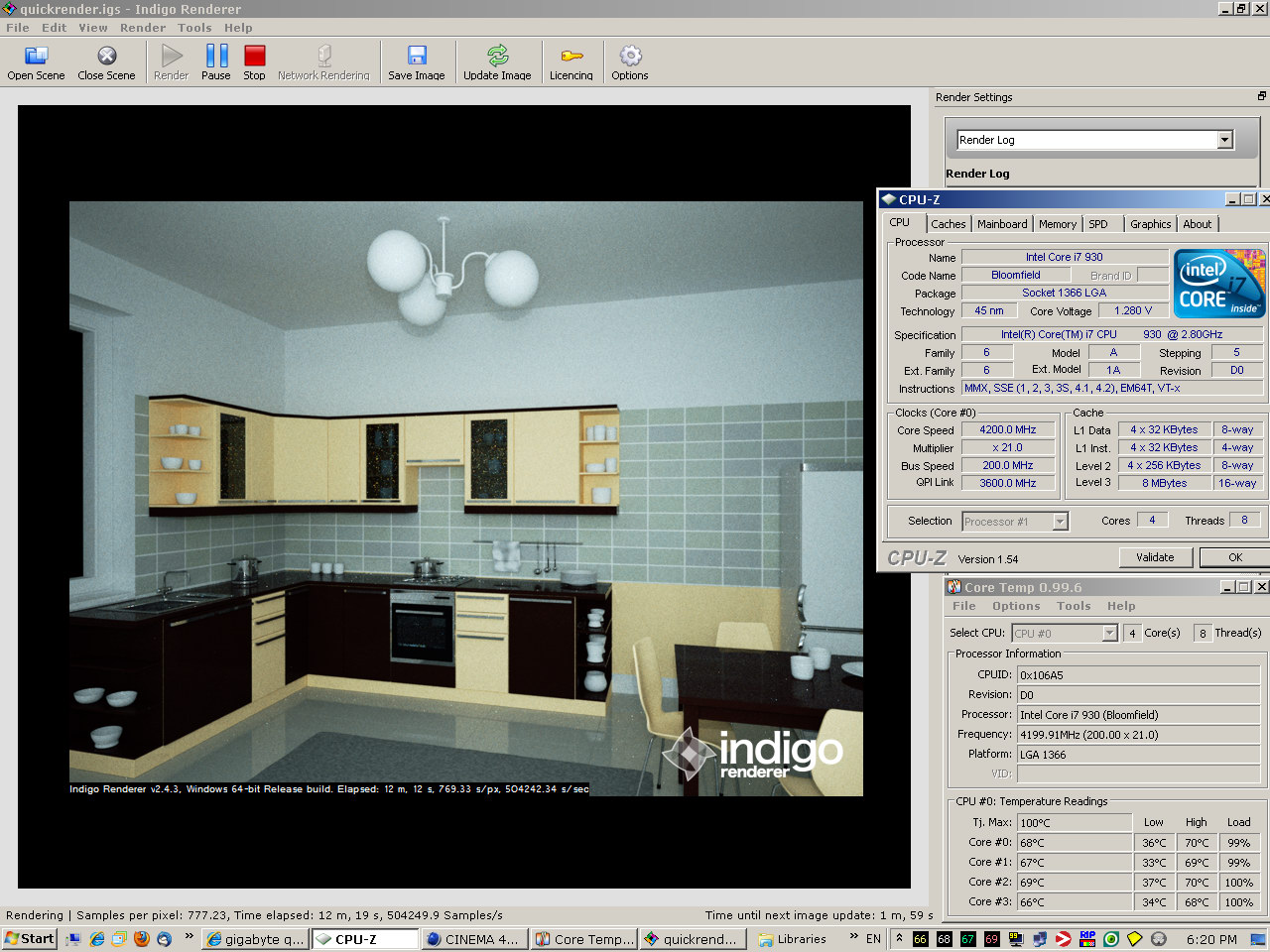Switch to the Memory tab in CPU-Z
The height and width of the screenshot is (952, 1270).
[x=1058, y=224]
